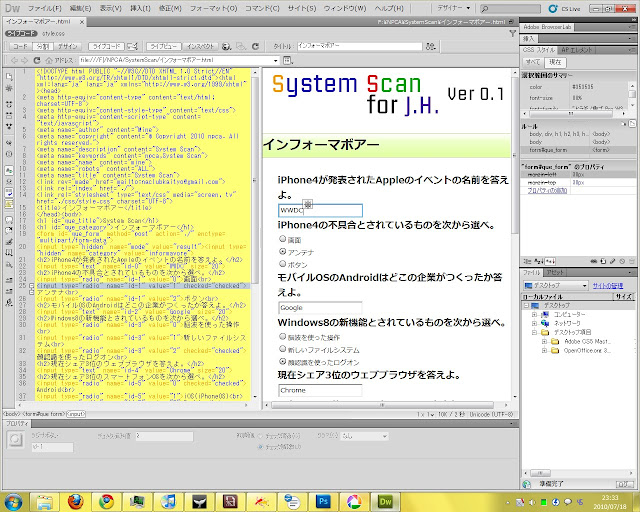Click the browser forward arrow icon
640x512 pixels.
pyautogui.click(x=24, y=60)
